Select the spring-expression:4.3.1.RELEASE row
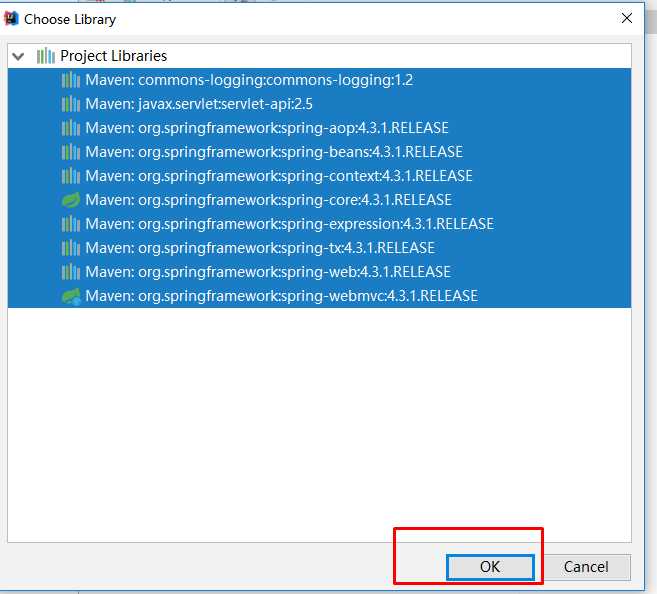 coord(319,224)
